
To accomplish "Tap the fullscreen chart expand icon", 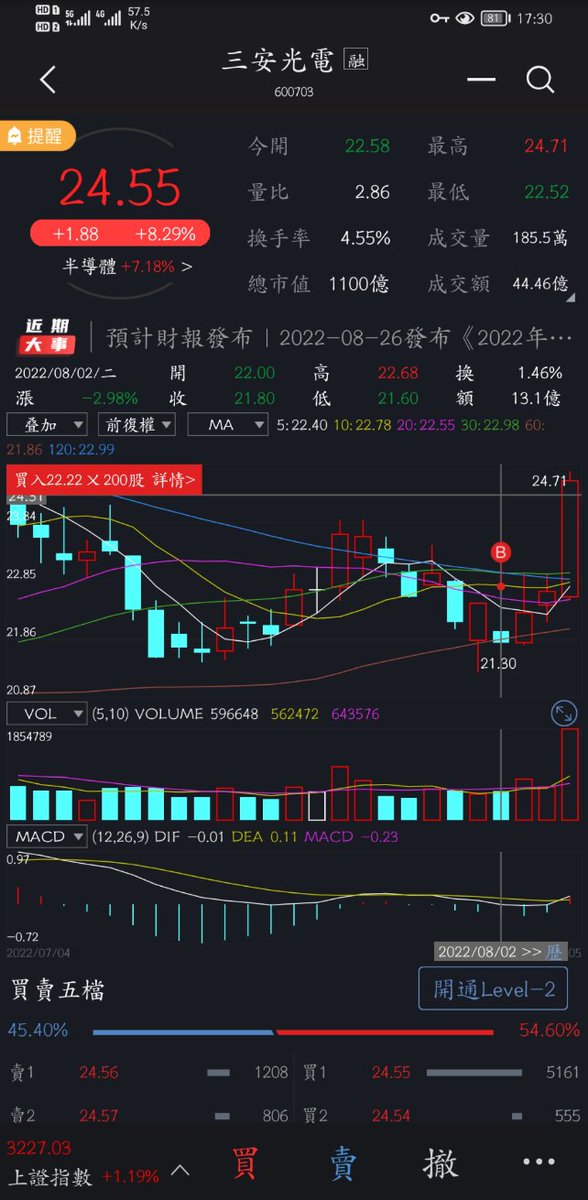I will point(564,714).
